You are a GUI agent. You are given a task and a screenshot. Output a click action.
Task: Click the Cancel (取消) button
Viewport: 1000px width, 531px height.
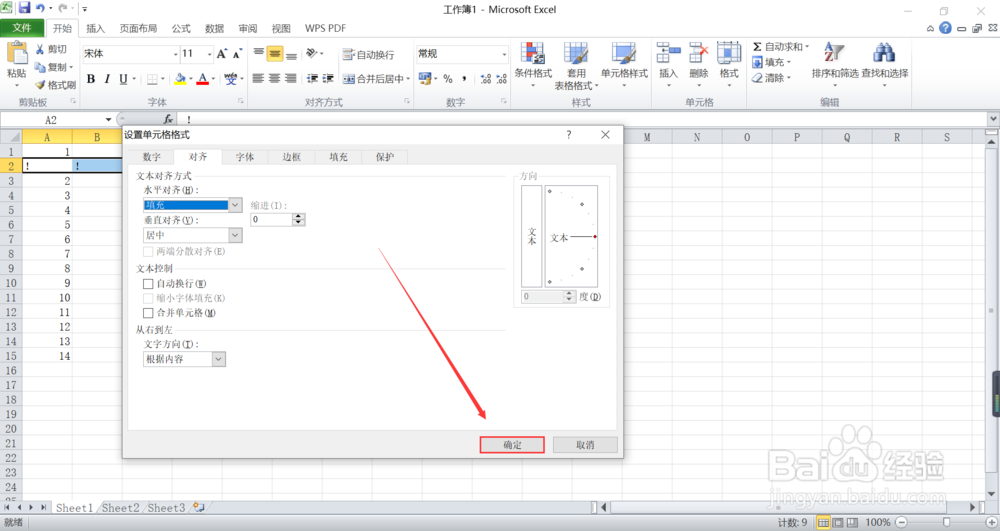coord(585,445)
